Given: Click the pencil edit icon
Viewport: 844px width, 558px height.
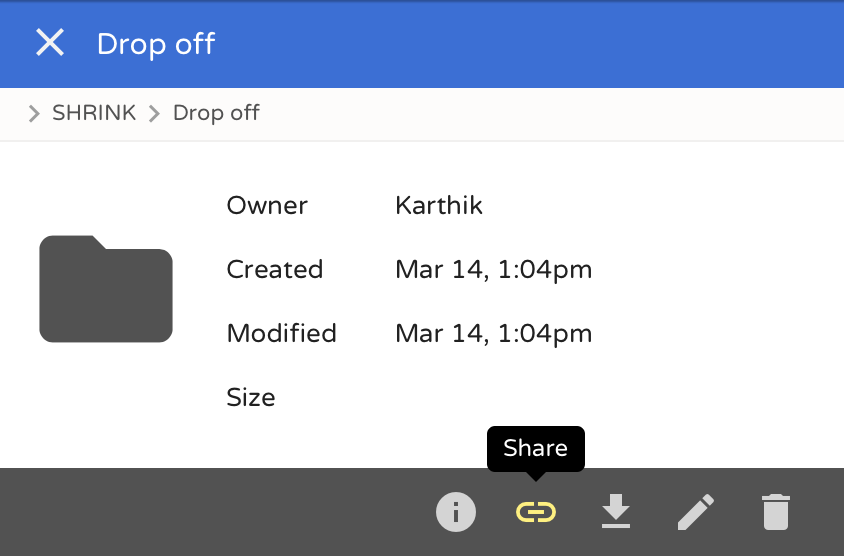Looking at the screenshot, I should click(x=696, y=512).
